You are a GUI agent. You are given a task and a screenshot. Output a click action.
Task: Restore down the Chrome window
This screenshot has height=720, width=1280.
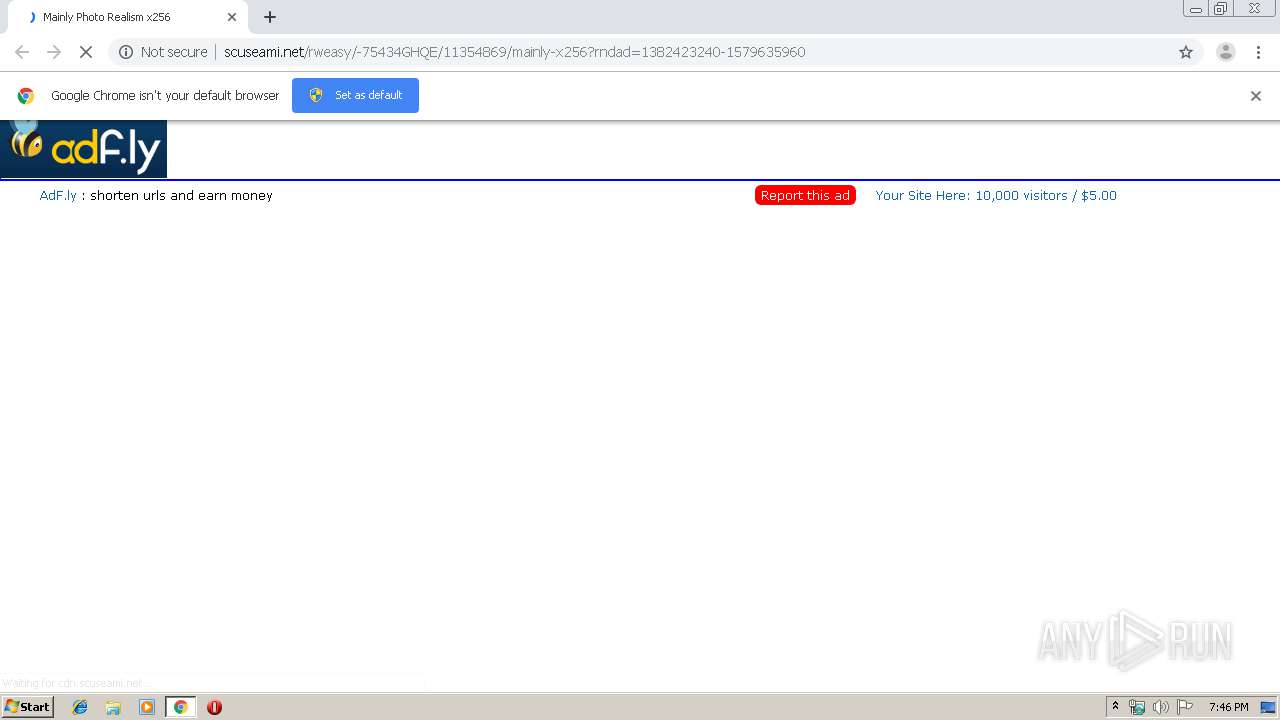(x=1221, y=9)
